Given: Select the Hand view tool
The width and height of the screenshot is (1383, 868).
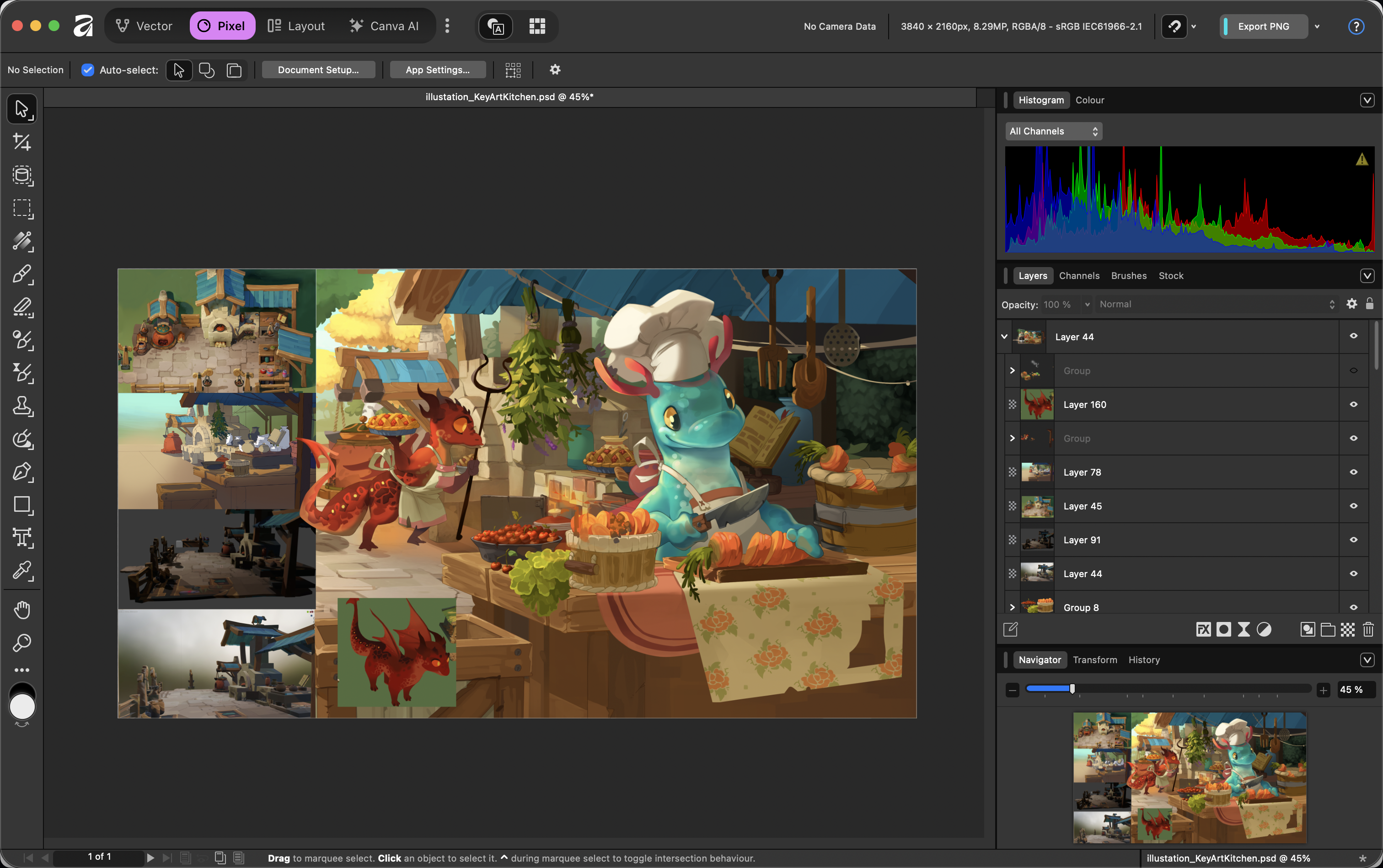Looking at the screenshot, I should coord(22,610).
